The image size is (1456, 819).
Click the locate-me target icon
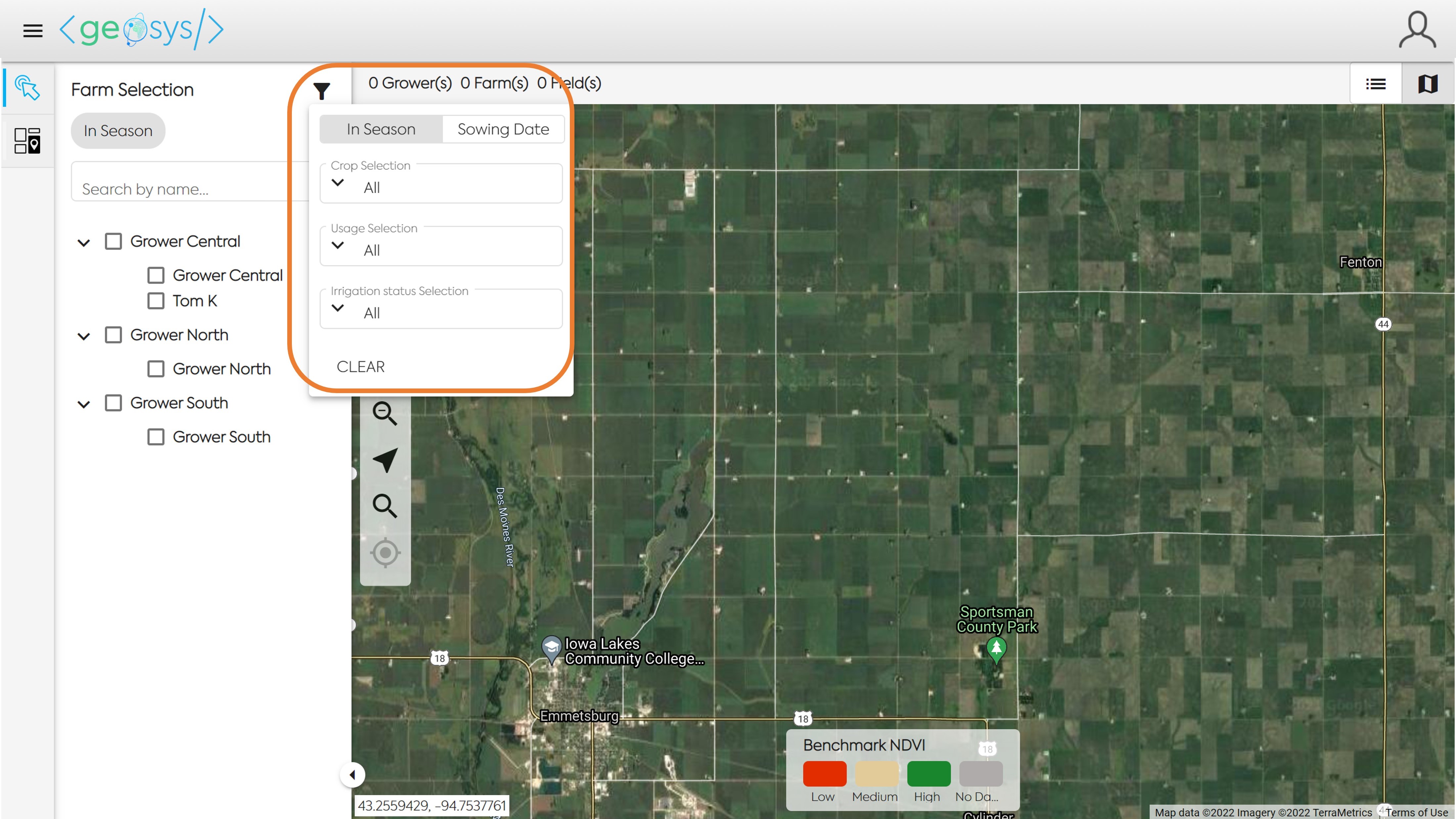pyautogui.click(x=385, y=552)
